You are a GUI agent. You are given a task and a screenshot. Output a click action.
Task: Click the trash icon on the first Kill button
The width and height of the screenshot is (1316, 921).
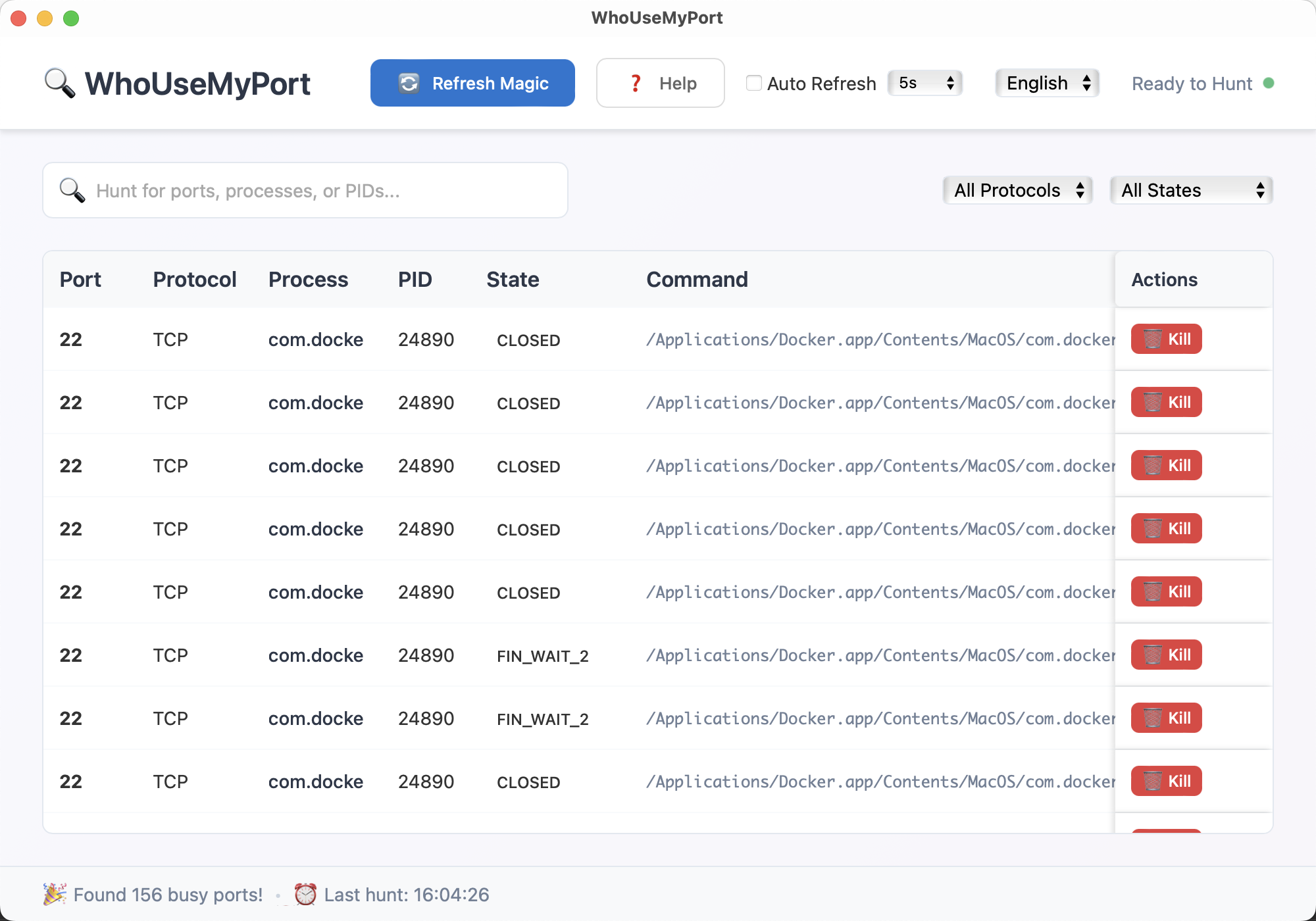click(x=1153, y=339)
